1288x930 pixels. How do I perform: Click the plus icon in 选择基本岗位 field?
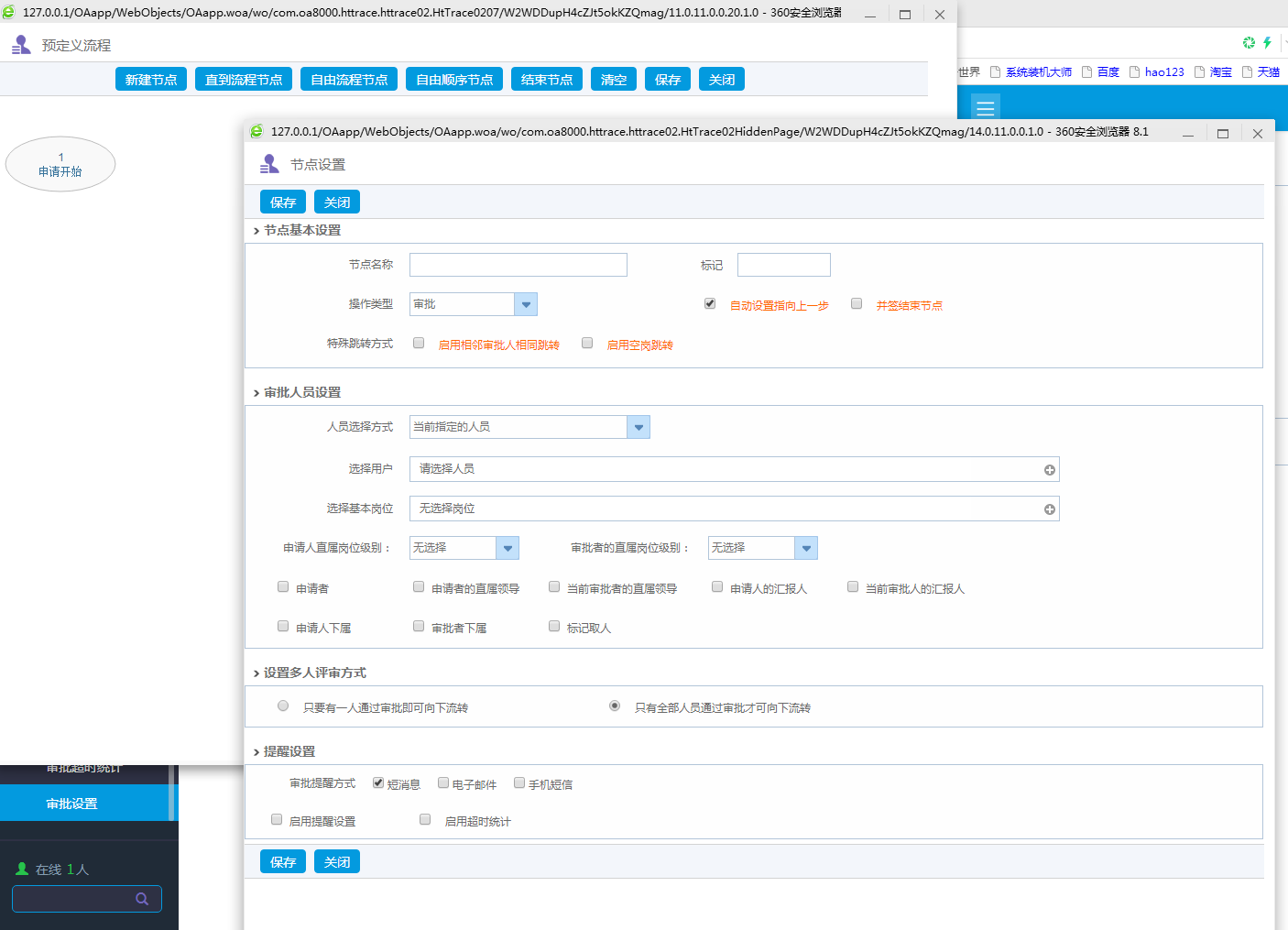point(1050,509)
